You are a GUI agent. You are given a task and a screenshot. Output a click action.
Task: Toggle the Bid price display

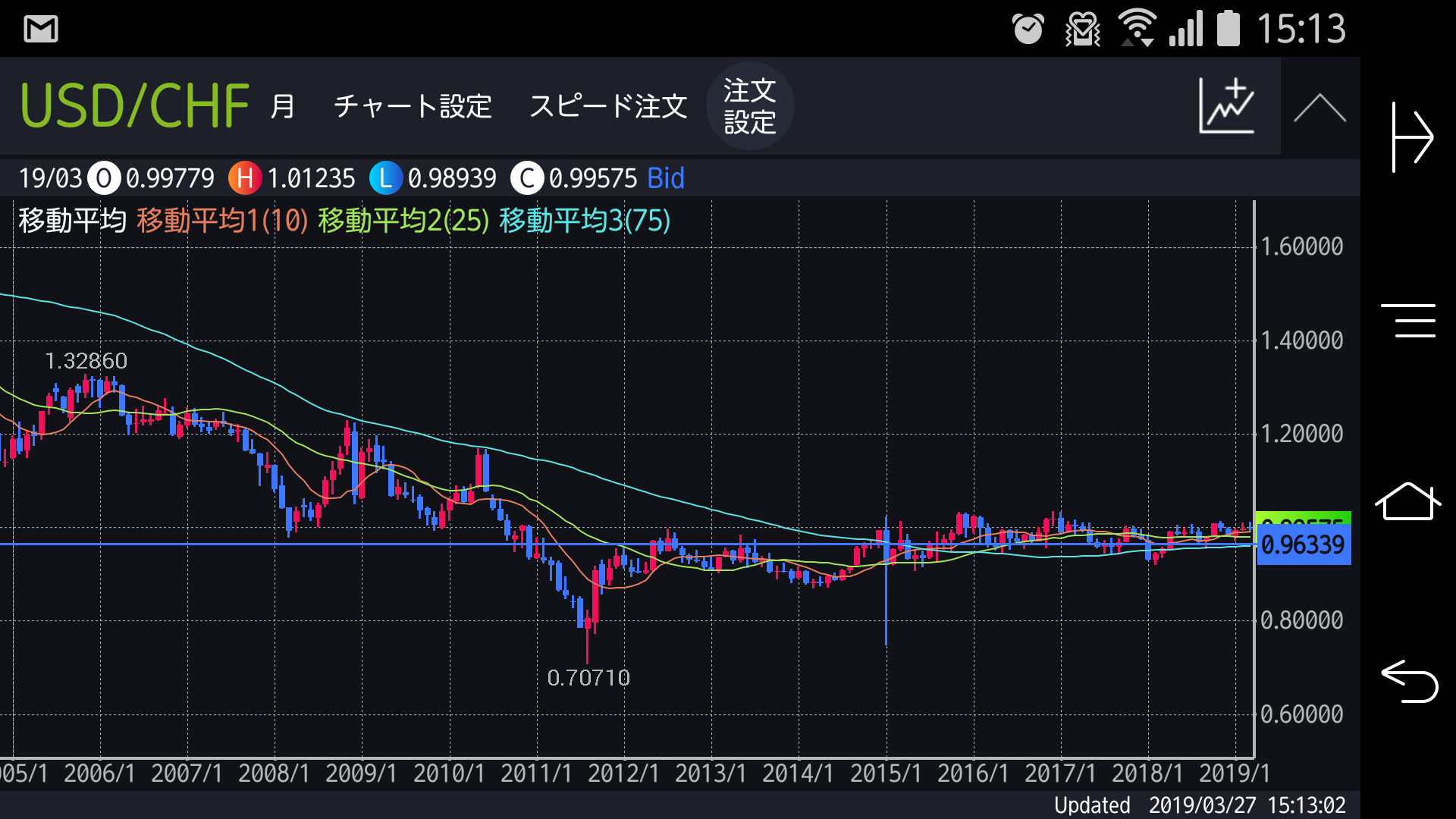tap(666, 179)
